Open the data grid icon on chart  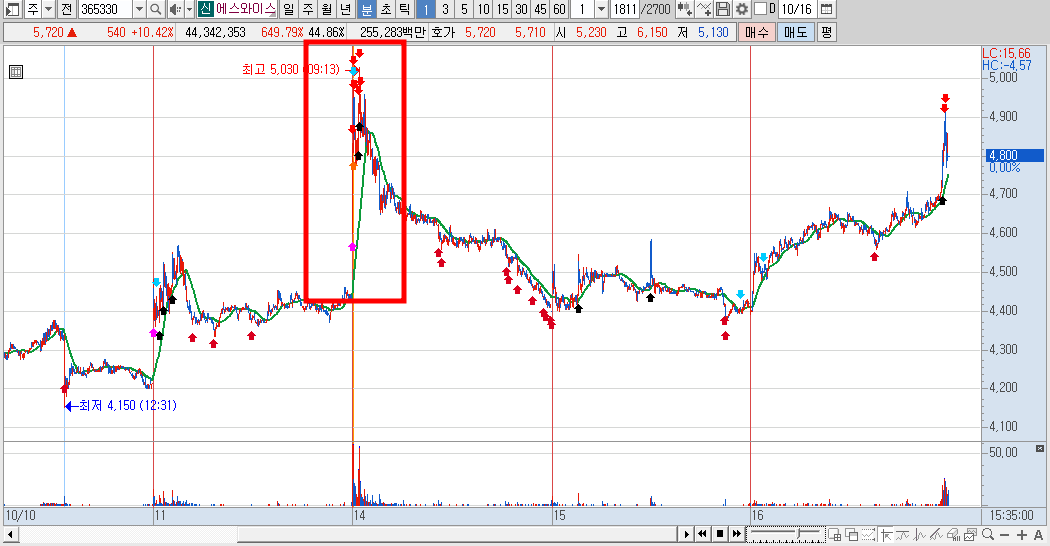click(x=16, y=72)
